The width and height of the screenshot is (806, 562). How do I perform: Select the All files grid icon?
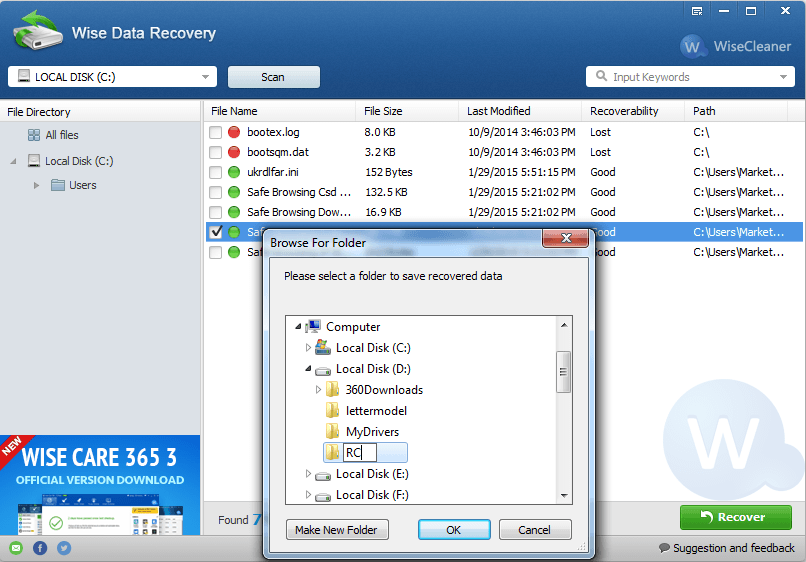click(34, 135)
